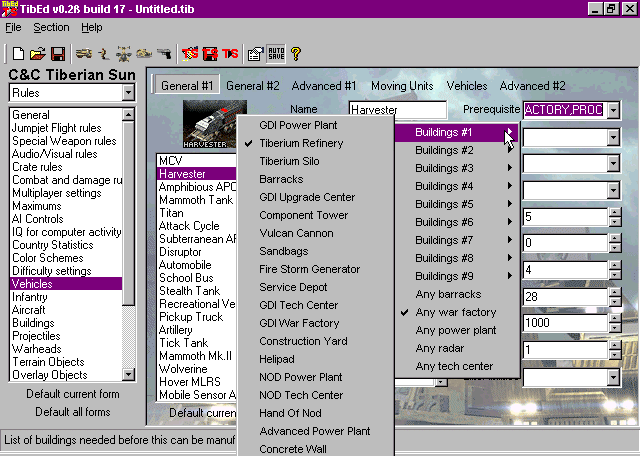Open the Aircraft section via helicopter icon
Screen dimensions: 640x456
(x=124, y=53)
